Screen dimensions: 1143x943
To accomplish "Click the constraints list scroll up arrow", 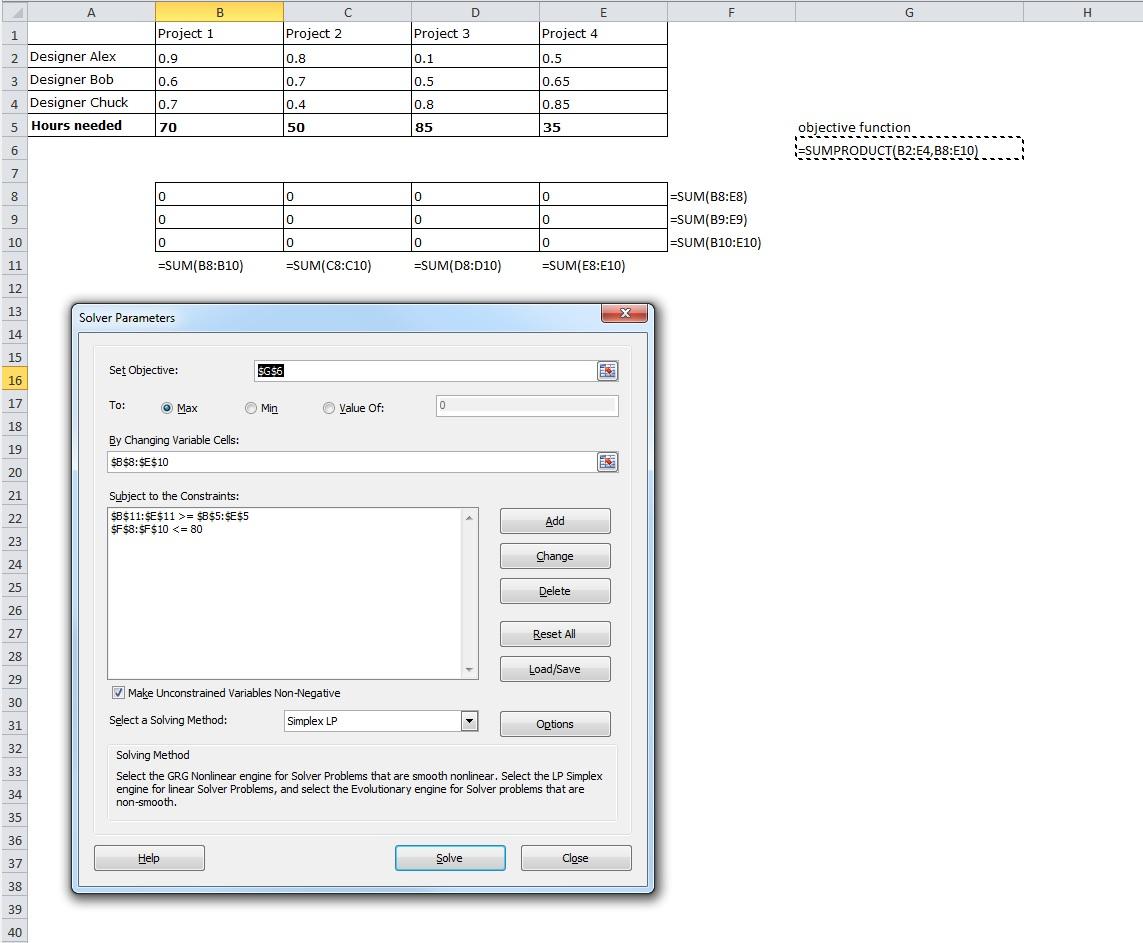I will click(469, 517).
